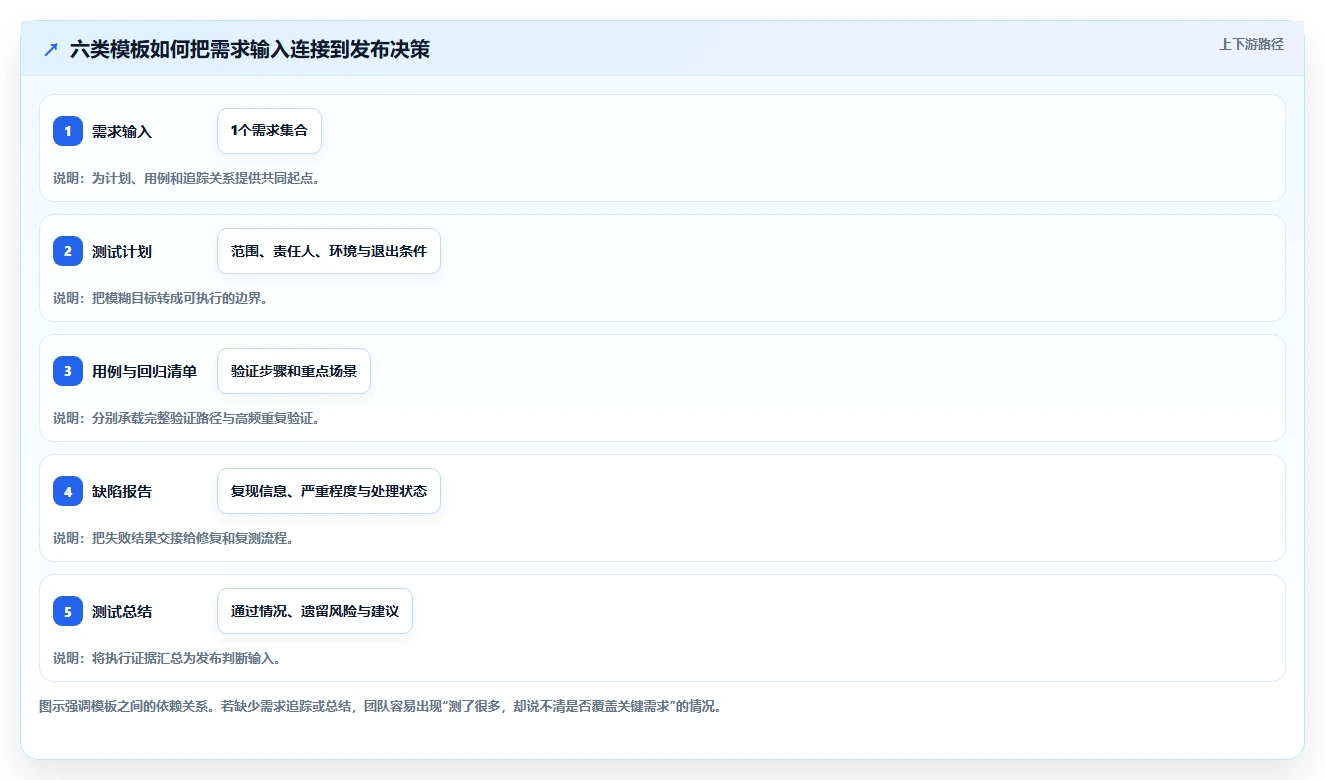The width and height of the screenshot is (1325, 780).
Task: Click the title '六类模板如何把需求输入连接到发布决策'
Action: [x=250, y=49]
